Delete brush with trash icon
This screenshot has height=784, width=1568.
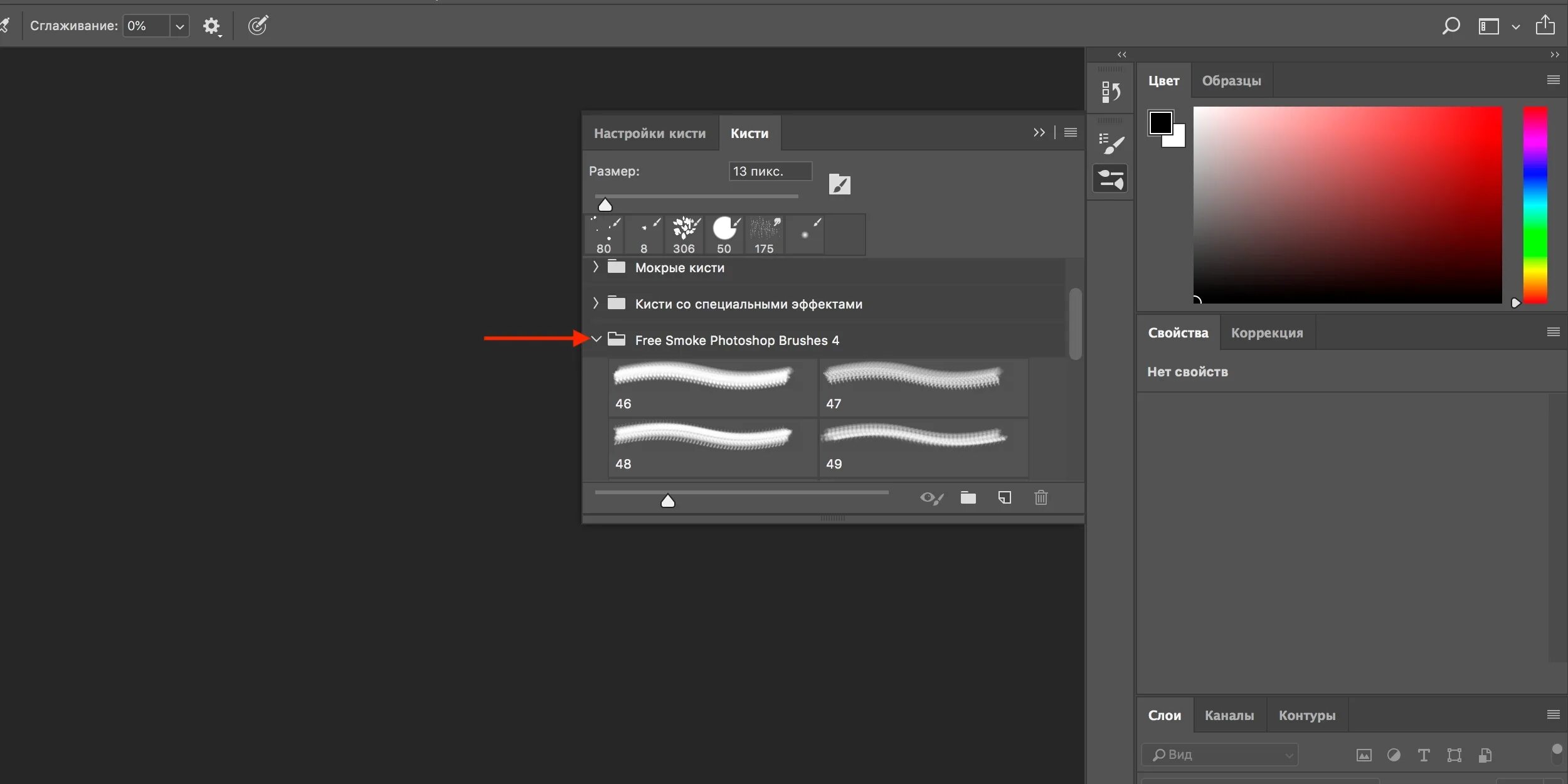point(1041,498)
